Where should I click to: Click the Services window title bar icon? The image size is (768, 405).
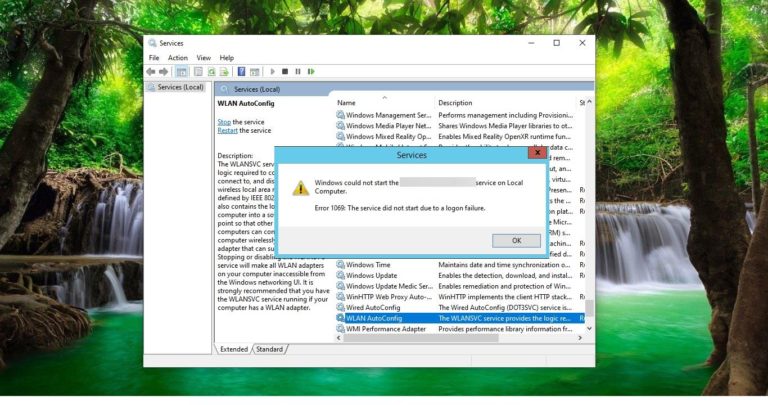click(152, 43)
